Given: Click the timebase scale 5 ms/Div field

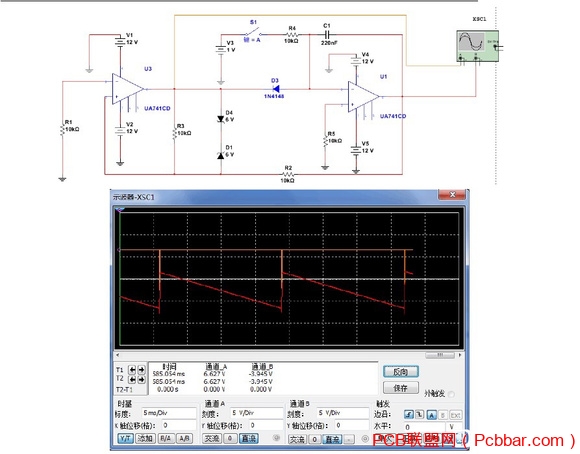Looking at the screenshot, I should point(169,413).
